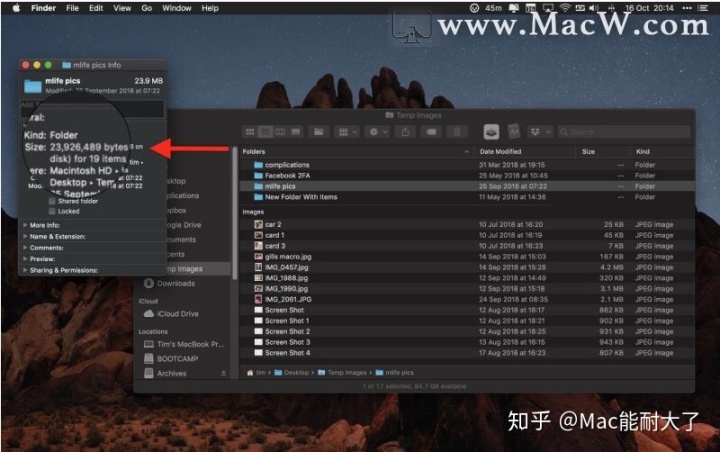The width and height of the screenshot is (720, 452).
Task: Click the battery status icon
Action: (580, 8)
